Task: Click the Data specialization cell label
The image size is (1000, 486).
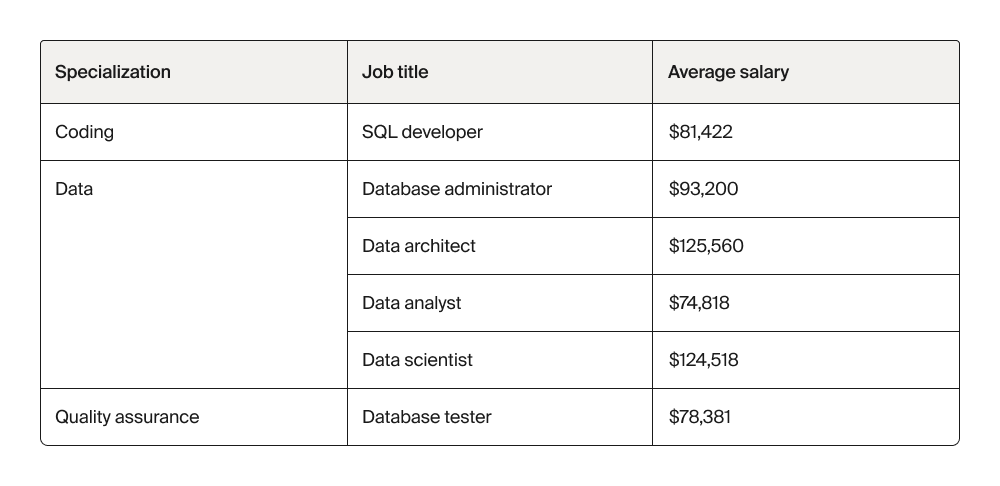Action: click(74, 189)
